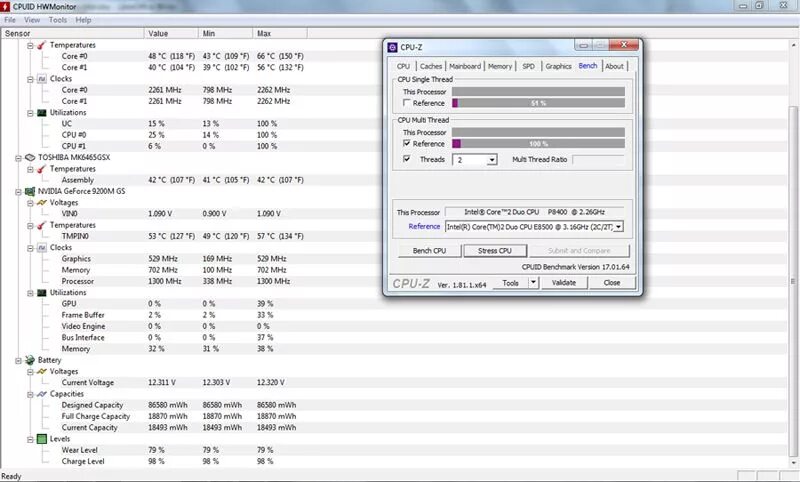Switch to the Mainboard tab
800x482 pixels.
tap(465, 66)
